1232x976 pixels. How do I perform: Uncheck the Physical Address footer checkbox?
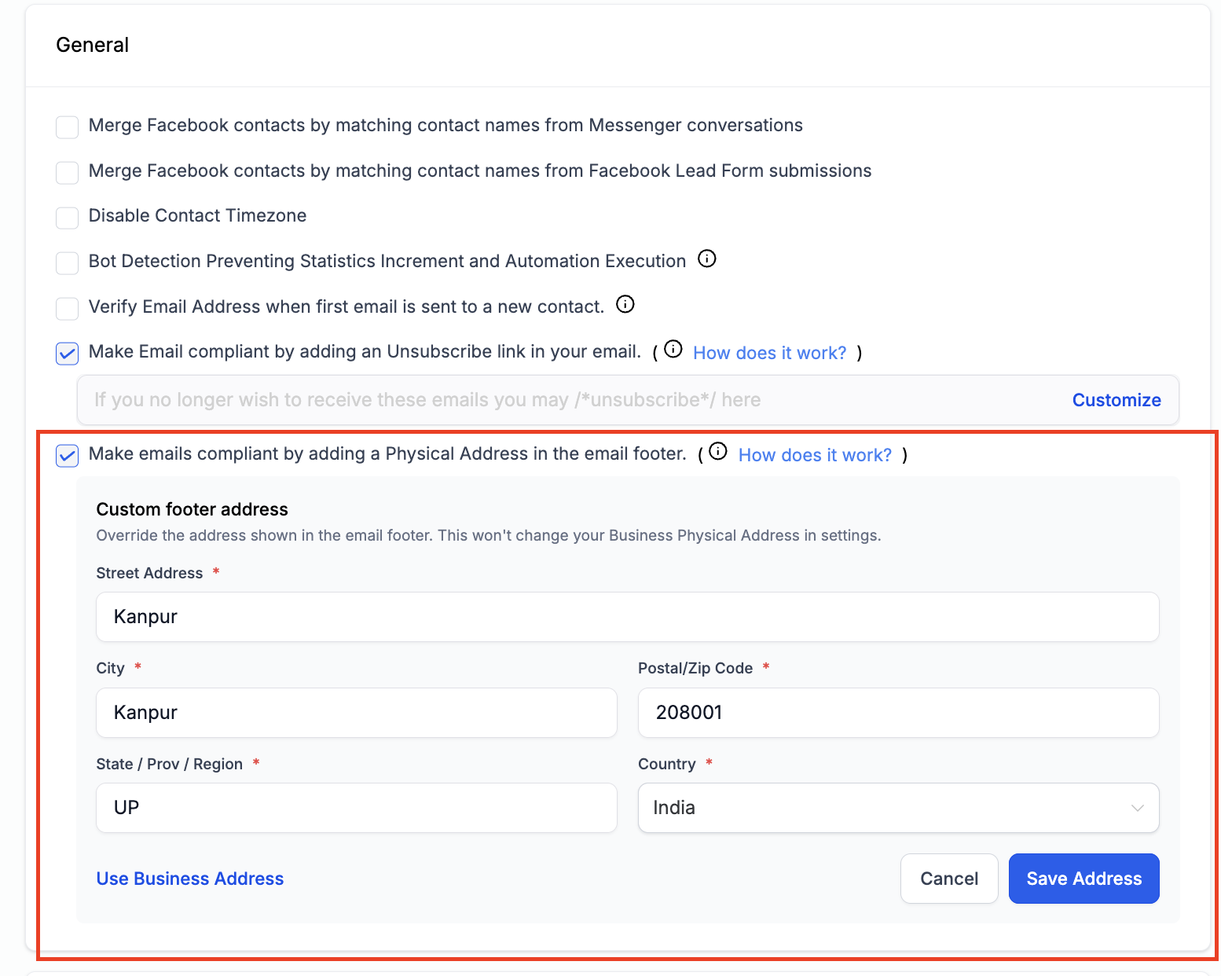coord(68,456)
